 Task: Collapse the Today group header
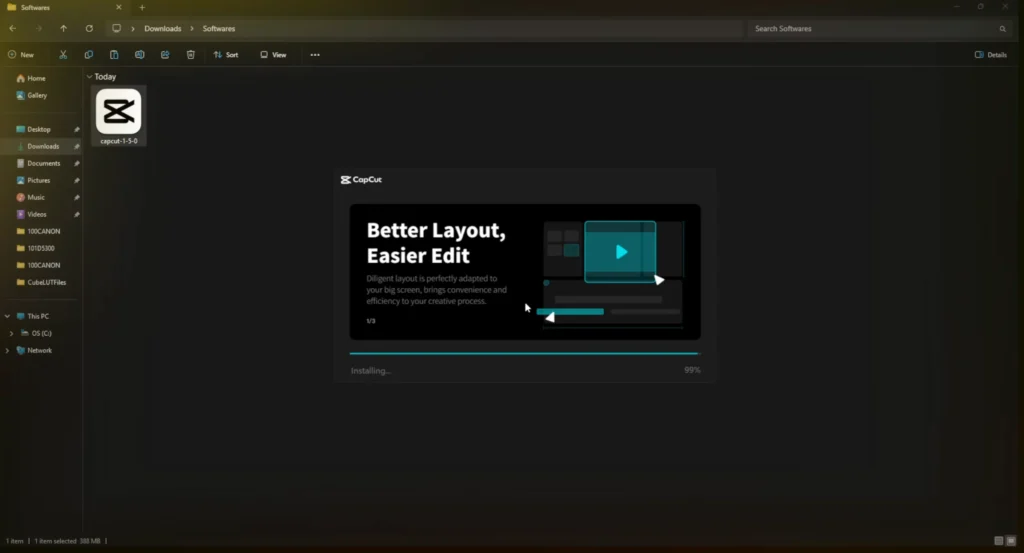(x=89, y=76)
